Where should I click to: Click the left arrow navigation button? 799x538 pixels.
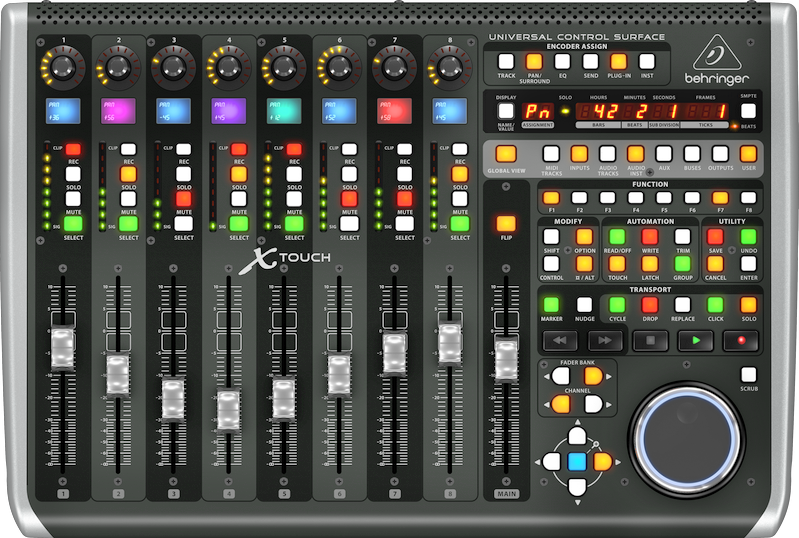552,462
